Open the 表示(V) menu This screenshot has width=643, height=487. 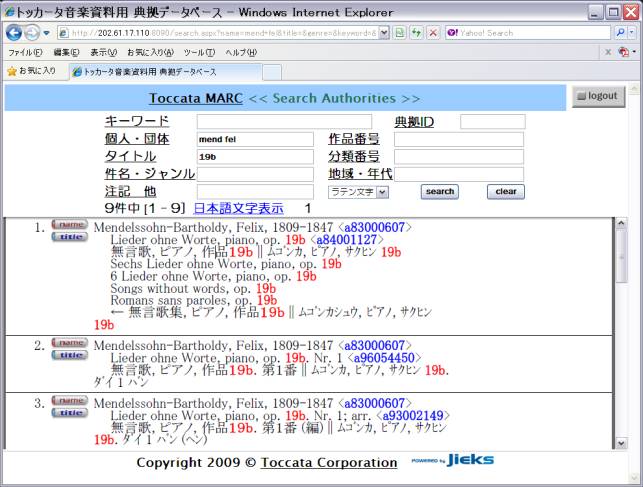(103, 52)
